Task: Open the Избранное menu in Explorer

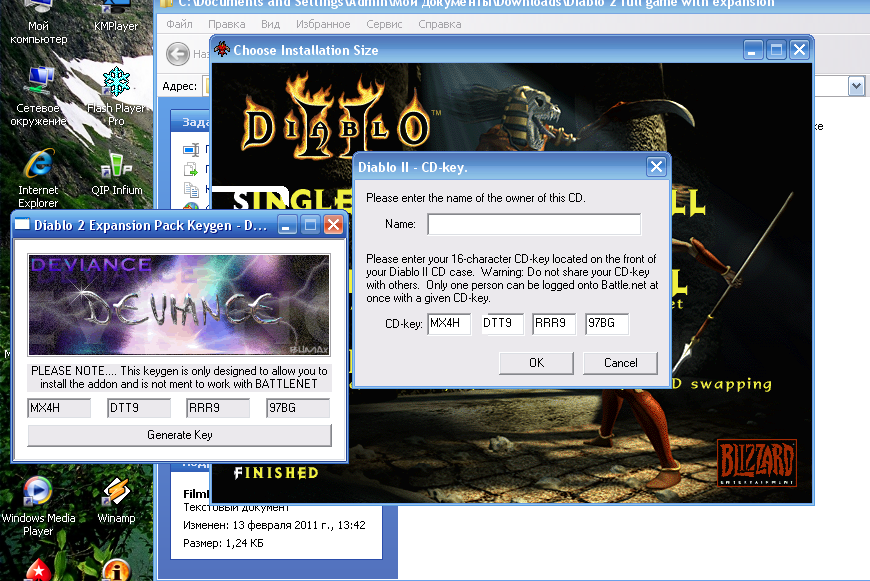Action: click(x=323, y=24)
